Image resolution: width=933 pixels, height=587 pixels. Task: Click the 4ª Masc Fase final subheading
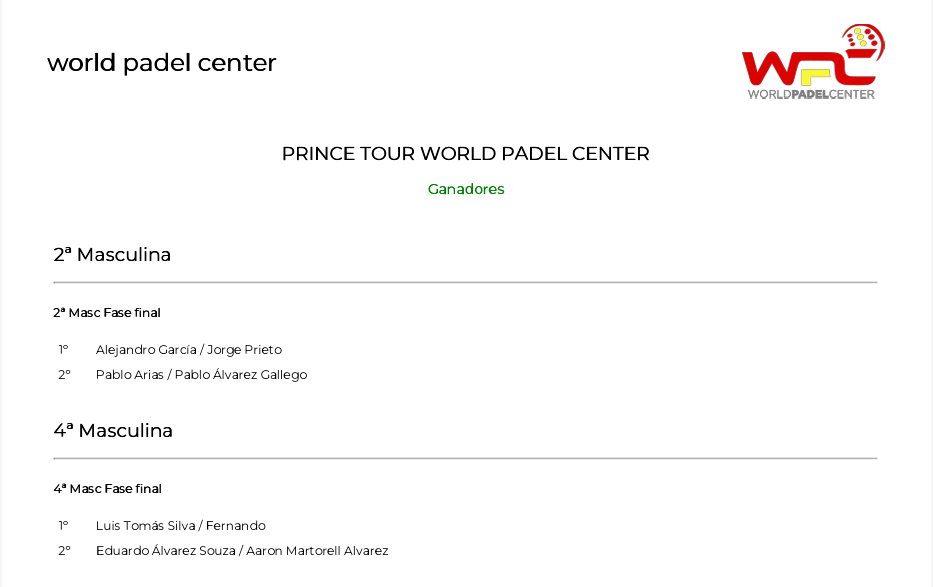point(108,489)
